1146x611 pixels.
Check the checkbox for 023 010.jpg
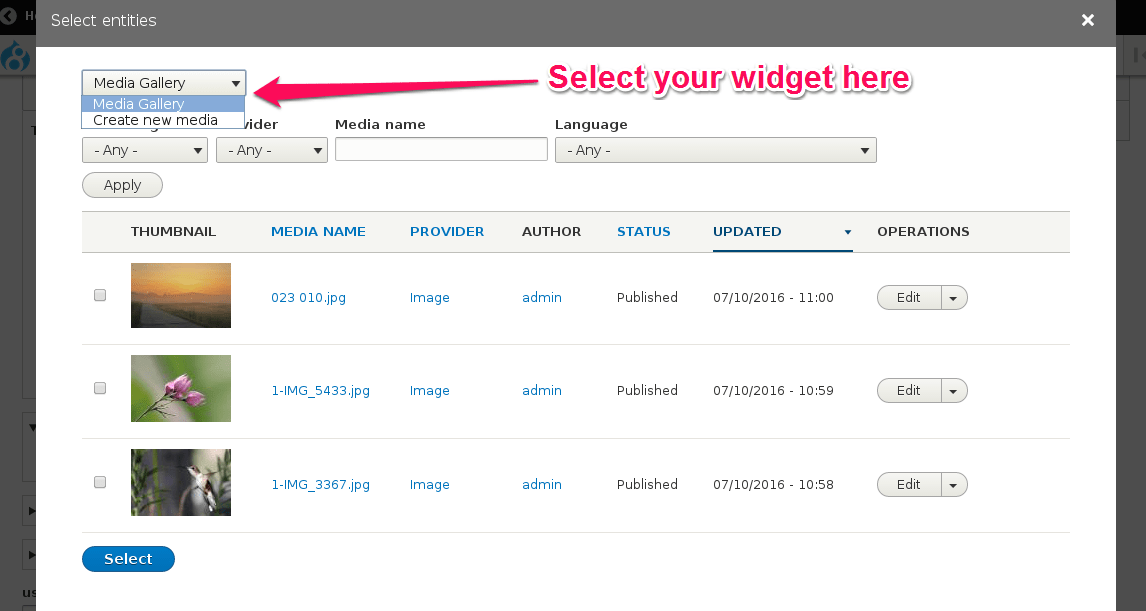tap(99, 295)
